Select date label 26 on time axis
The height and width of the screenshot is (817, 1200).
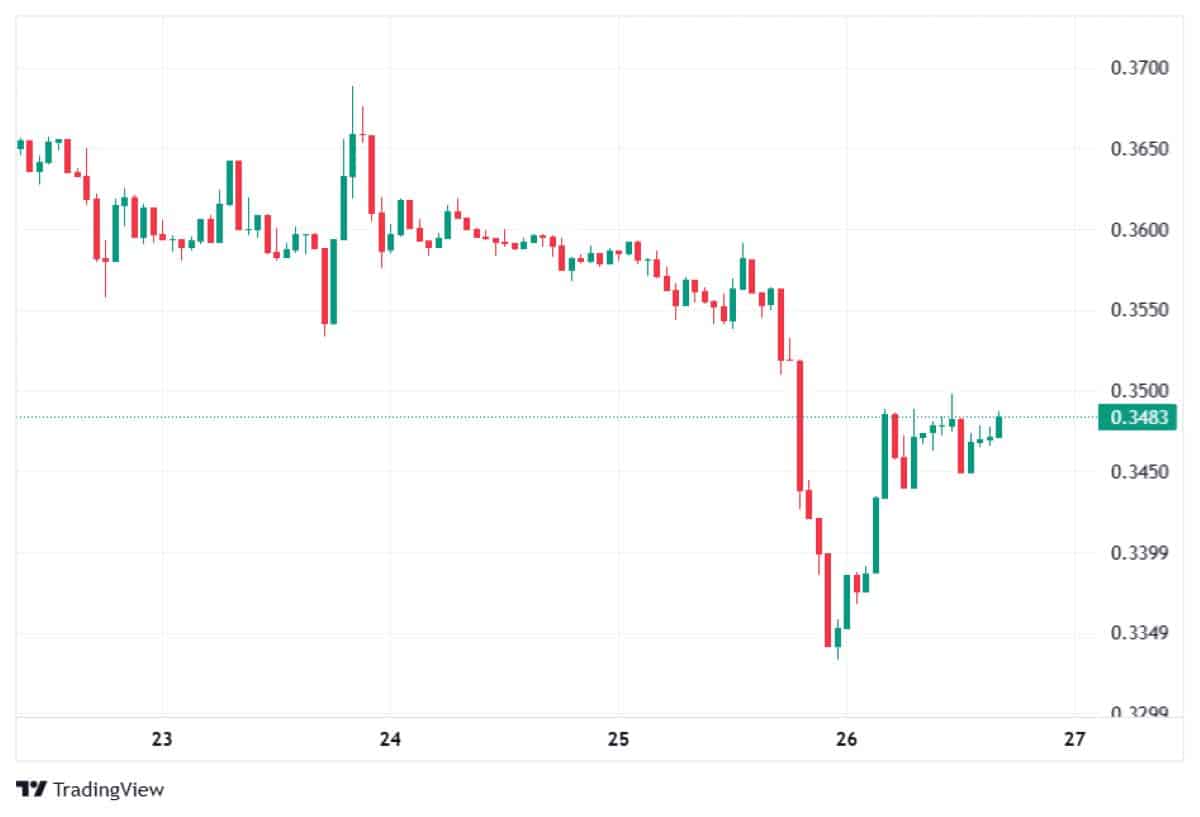(846, 740)
